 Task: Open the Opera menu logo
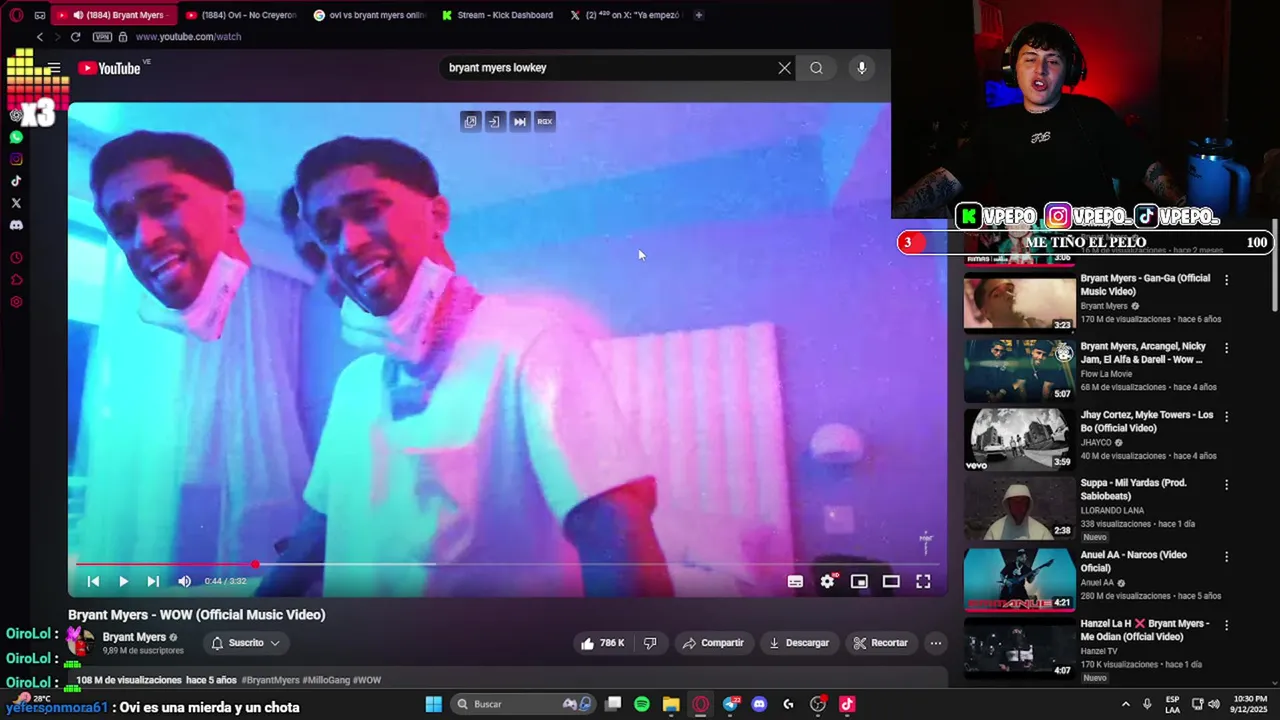coord(15,15)
